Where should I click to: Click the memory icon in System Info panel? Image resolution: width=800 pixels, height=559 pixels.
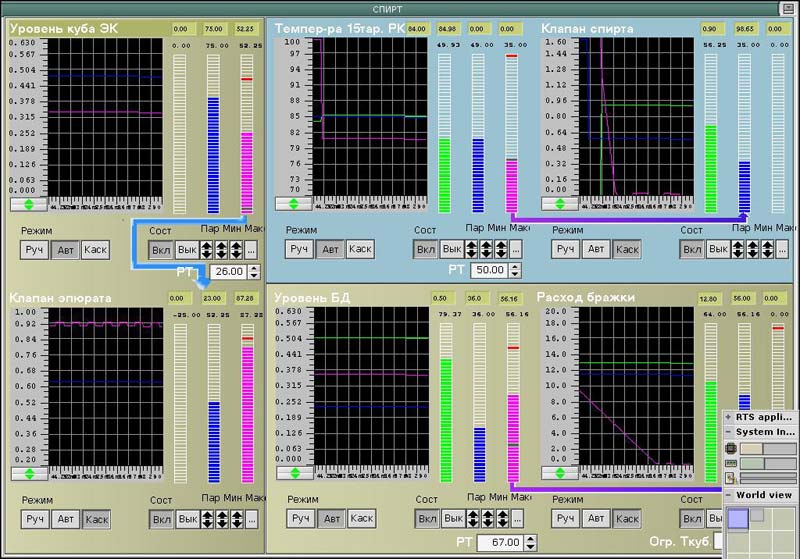point(730,463)
